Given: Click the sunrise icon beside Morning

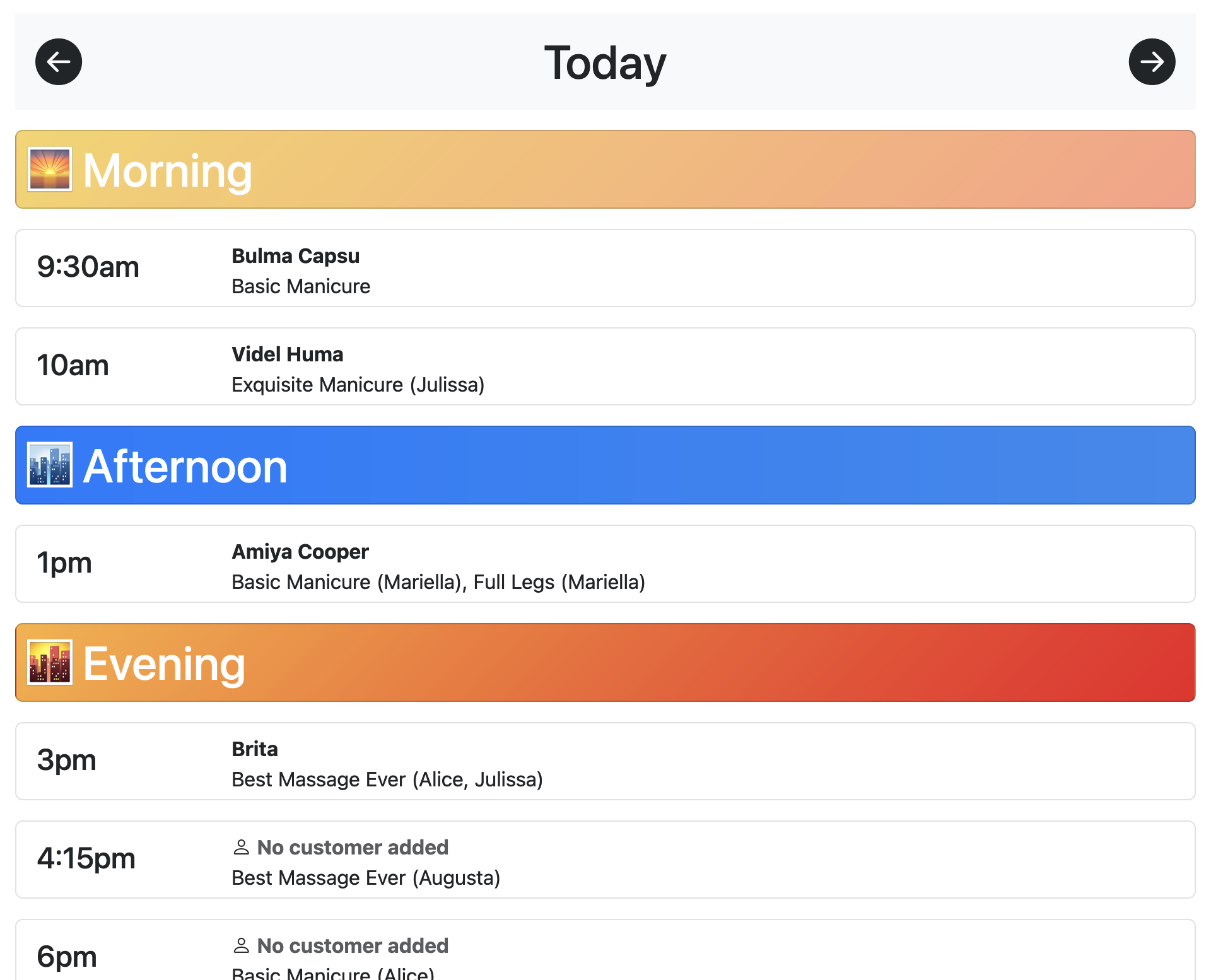Looking at the screenshot, I should click(50, 170).
